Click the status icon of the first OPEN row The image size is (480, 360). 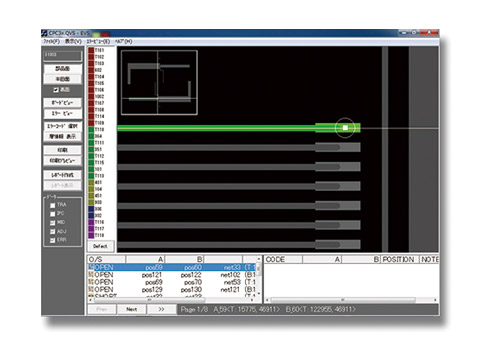[x=91, y=267]
